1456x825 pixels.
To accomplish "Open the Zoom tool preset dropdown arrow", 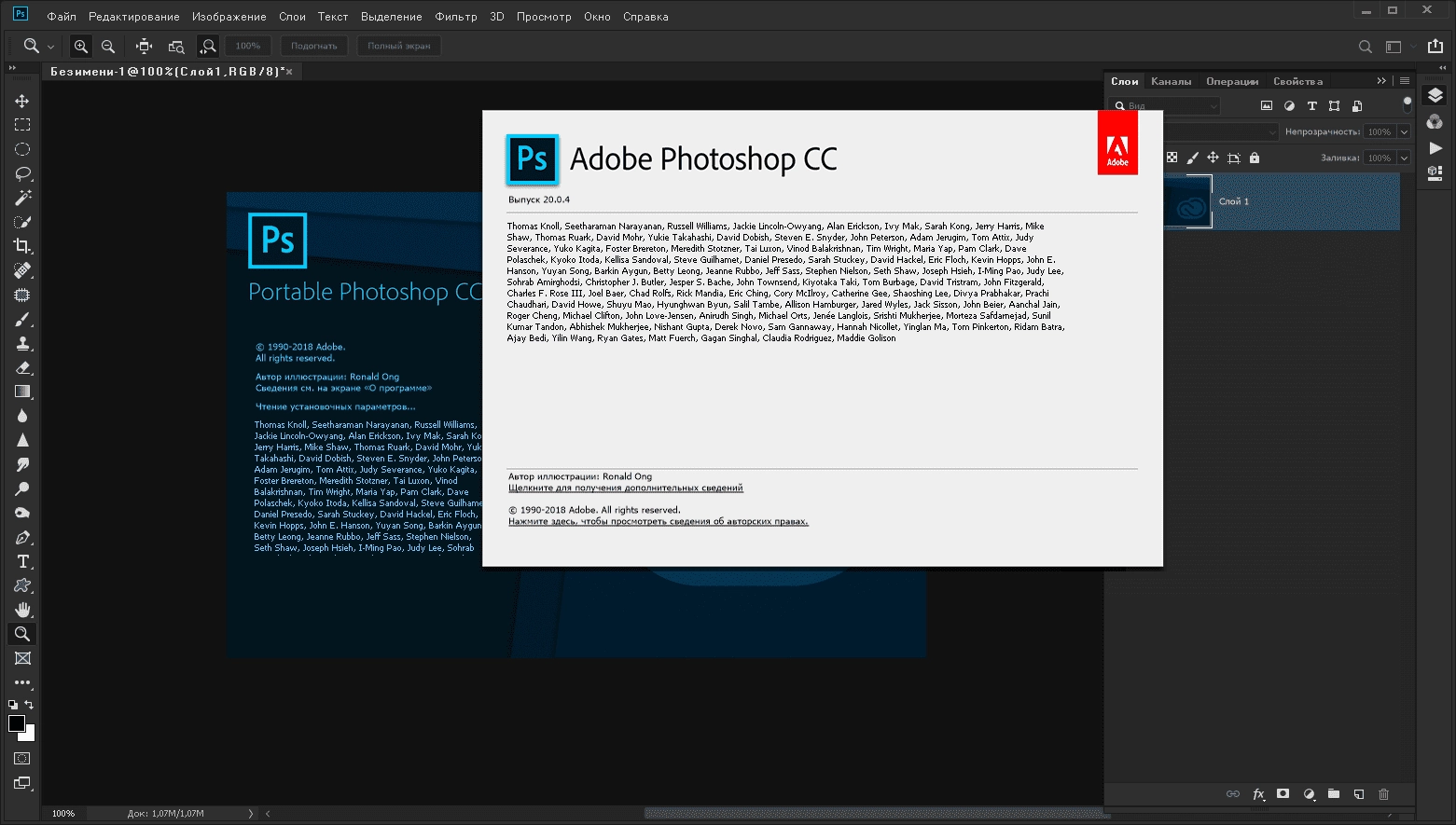I will (50, 47).
